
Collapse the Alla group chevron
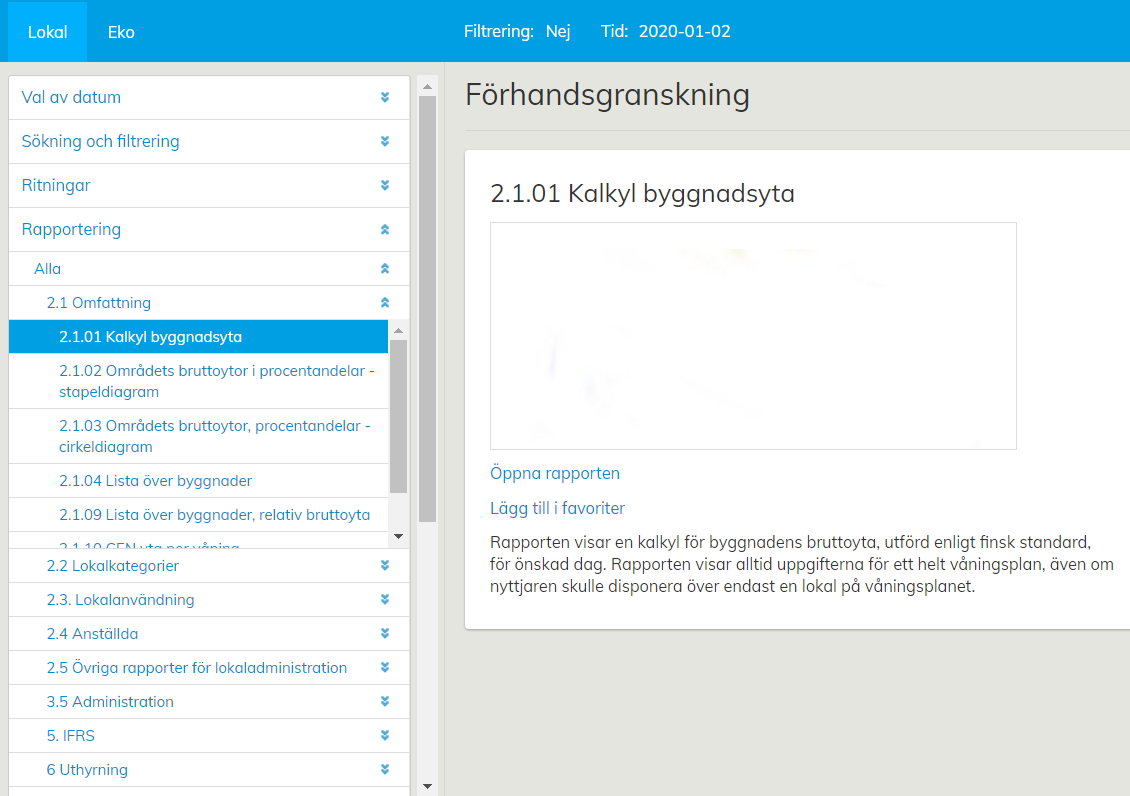coord(385,269)
